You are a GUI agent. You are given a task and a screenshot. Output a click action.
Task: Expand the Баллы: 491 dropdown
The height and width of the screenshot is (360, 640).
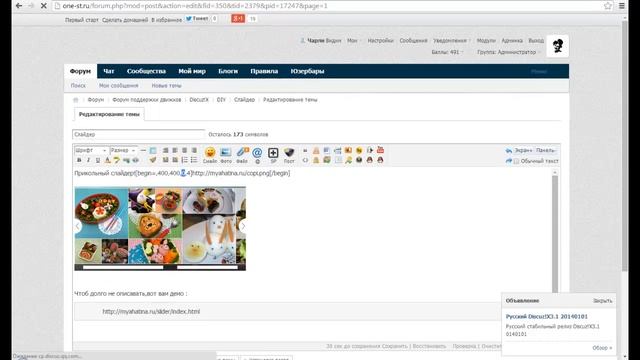(x=447, y=52)
